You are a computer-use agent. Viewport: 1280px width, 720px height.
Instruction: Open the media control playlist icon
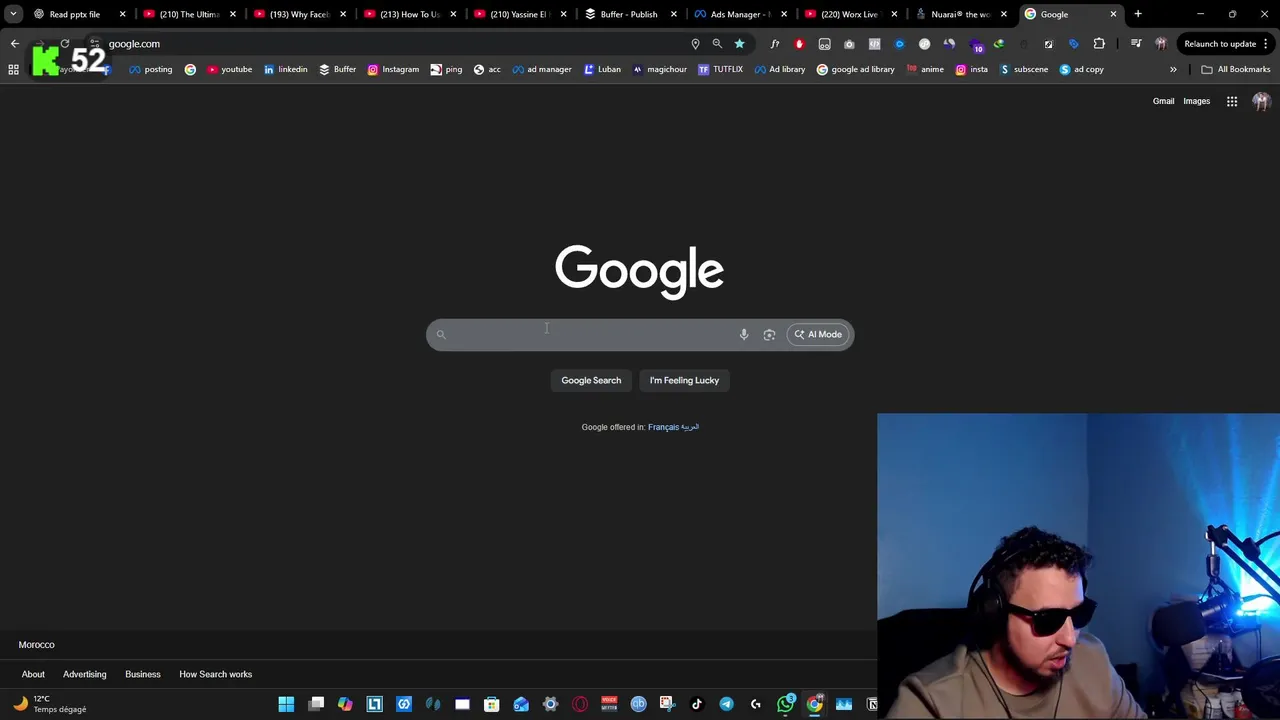point(1136,44)
